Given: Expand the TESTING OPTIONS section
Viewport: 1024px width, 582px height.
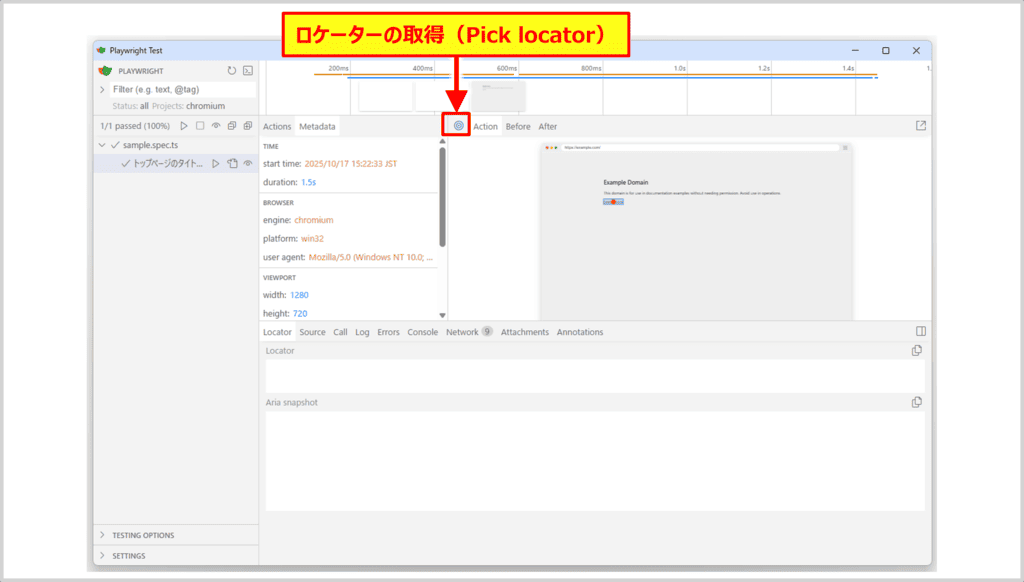Looking at the screenshot, I should 102,535.
